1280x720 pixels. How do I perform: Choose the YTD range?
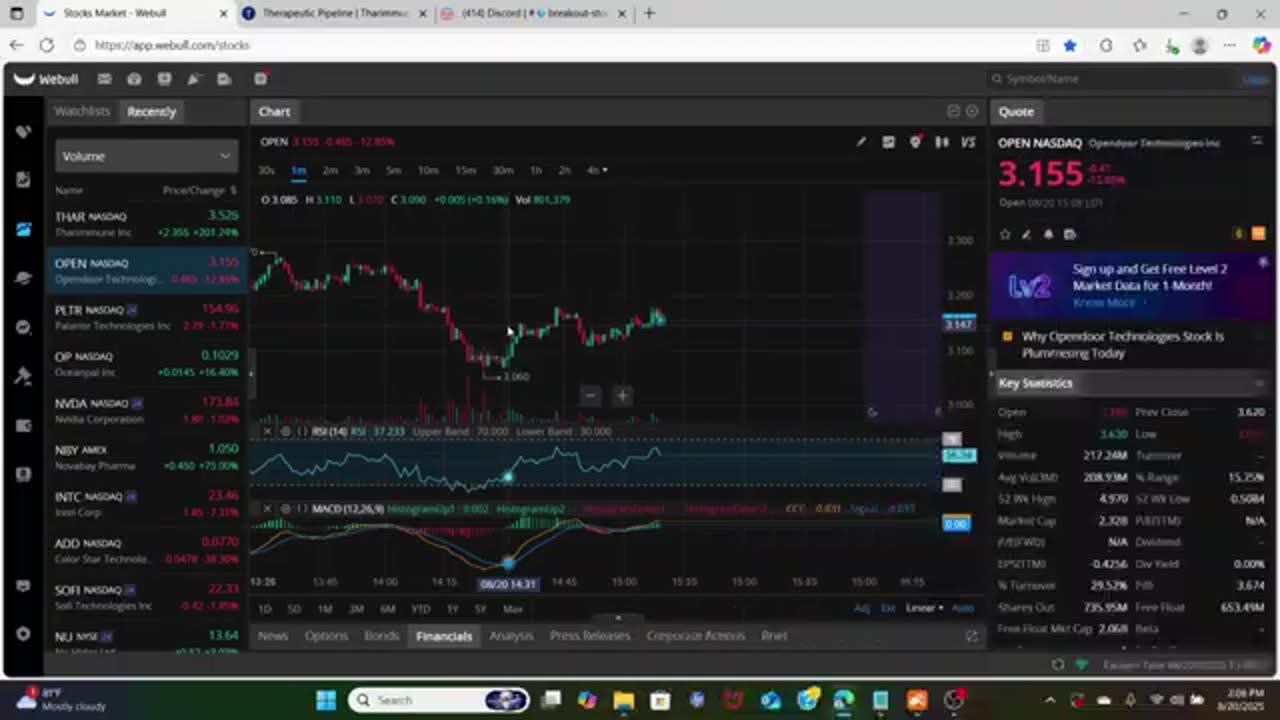click(x=420, y=609)
